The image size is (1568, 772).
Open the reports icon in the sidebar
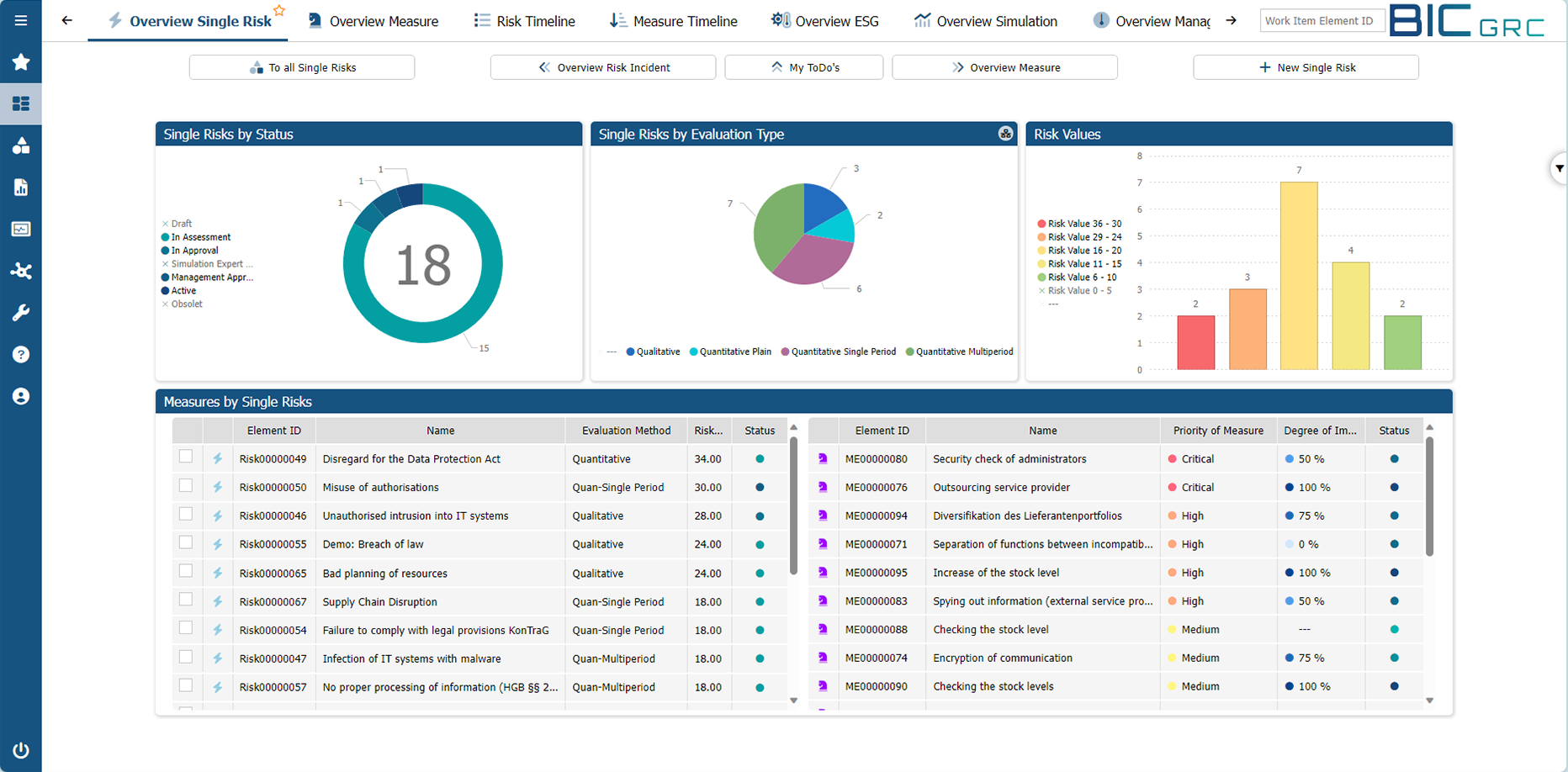point(21,188)
